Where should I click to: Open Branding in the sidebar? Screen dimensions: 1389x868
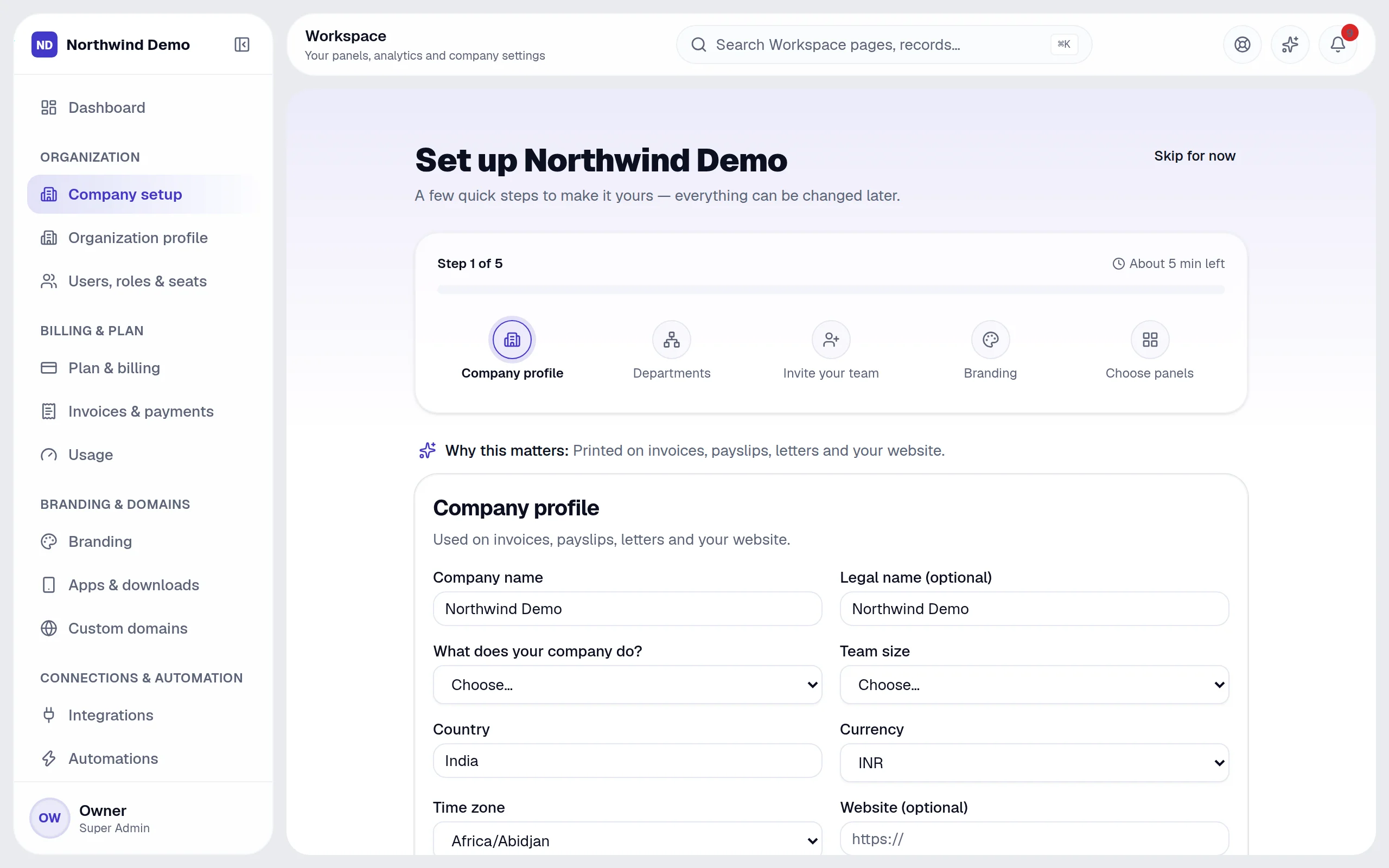[143, 541]
